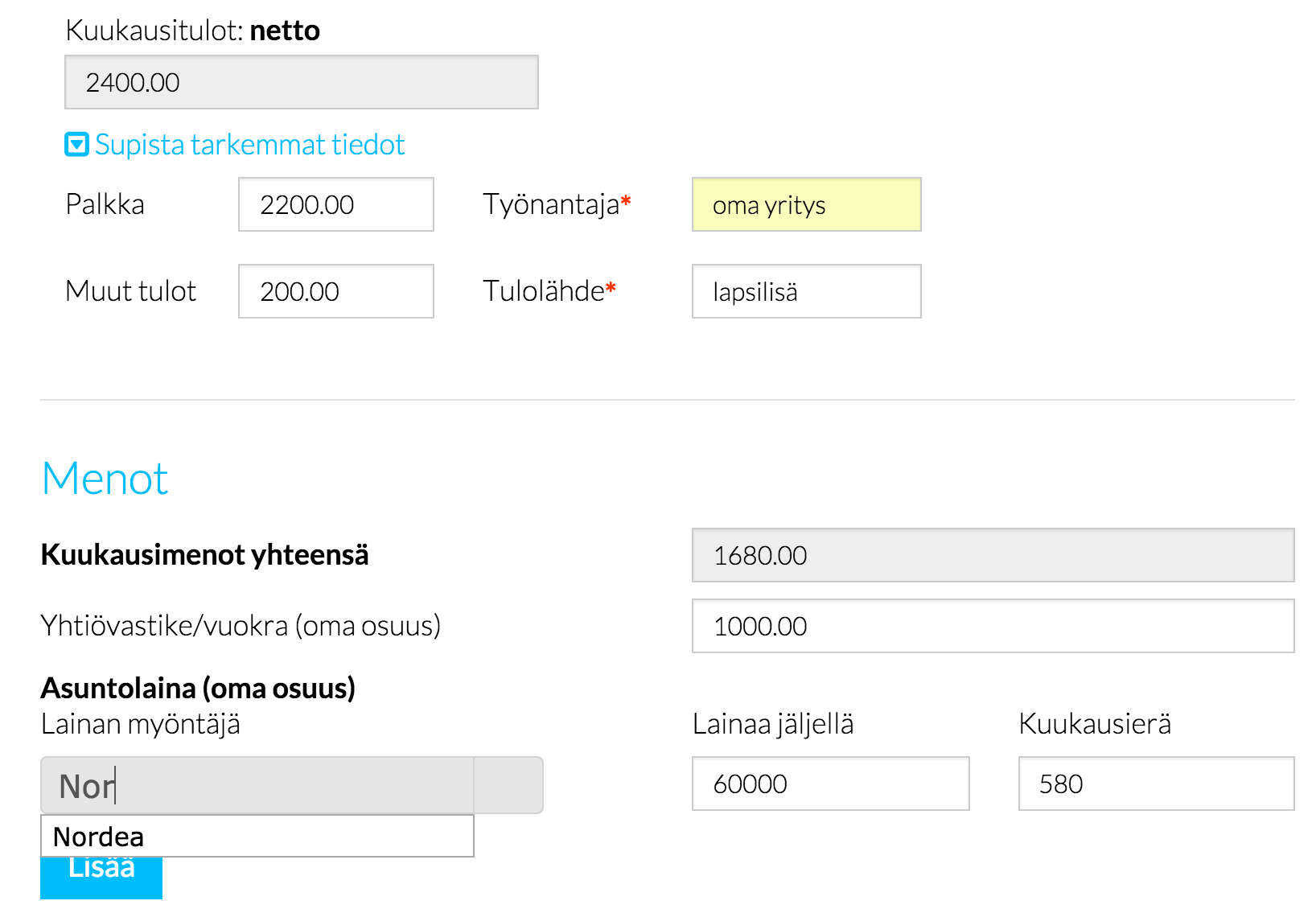
Task: Click the Kuukausimenot yhteensä label
Action: point(204,555)
